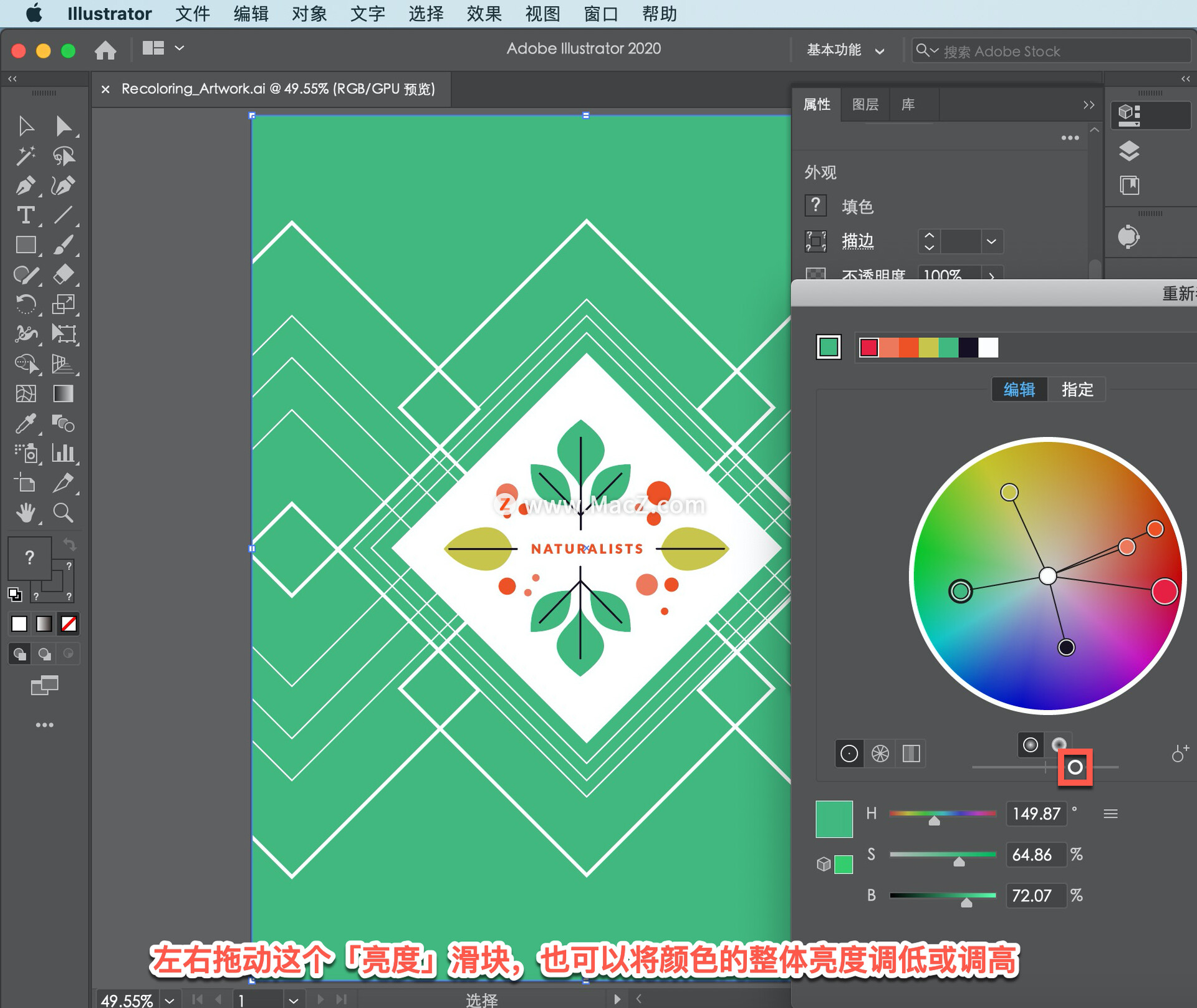Expand the stroke weight dropdown
Image resolution: width=1197 pixels, height=1008 pixels.
click(x=991, y=241)
